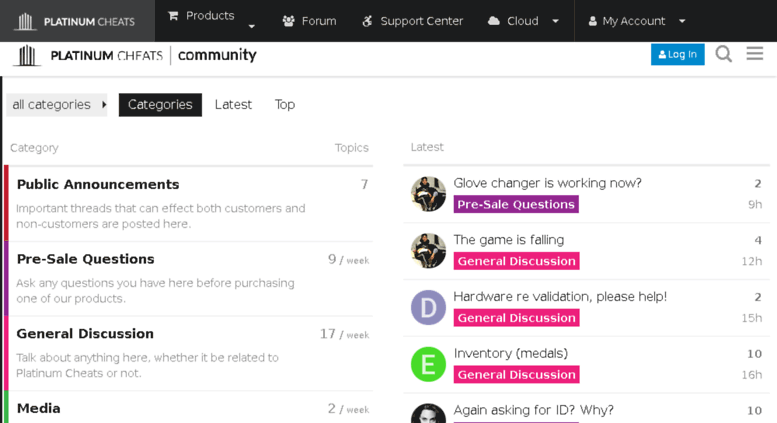Click the green E avatar for Inventory topic
Screen dimensions: 777x423
428,364
